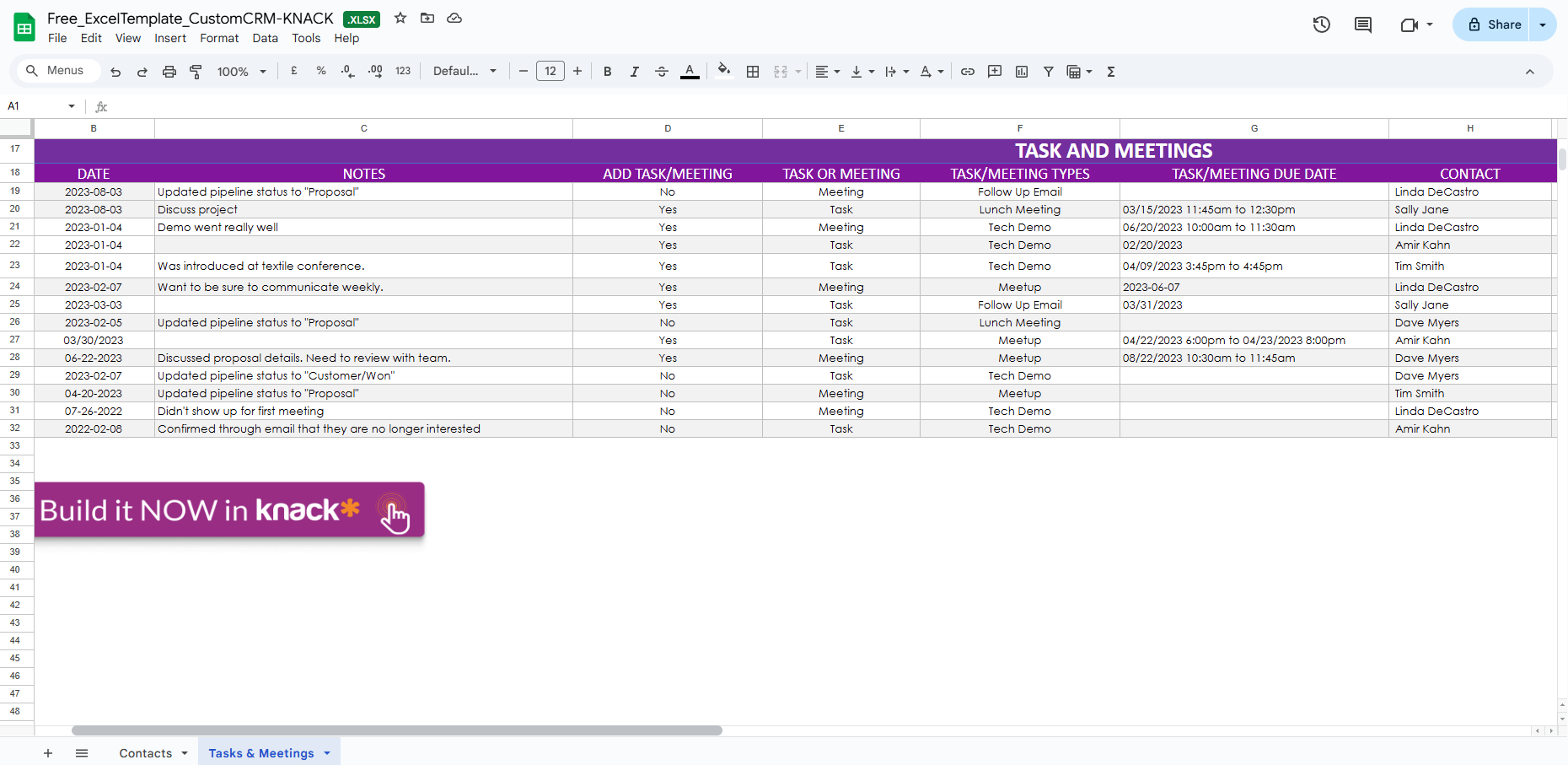1568x765 pixels.
Task: Open borders options with the borders icon
Action: point(753,71)
